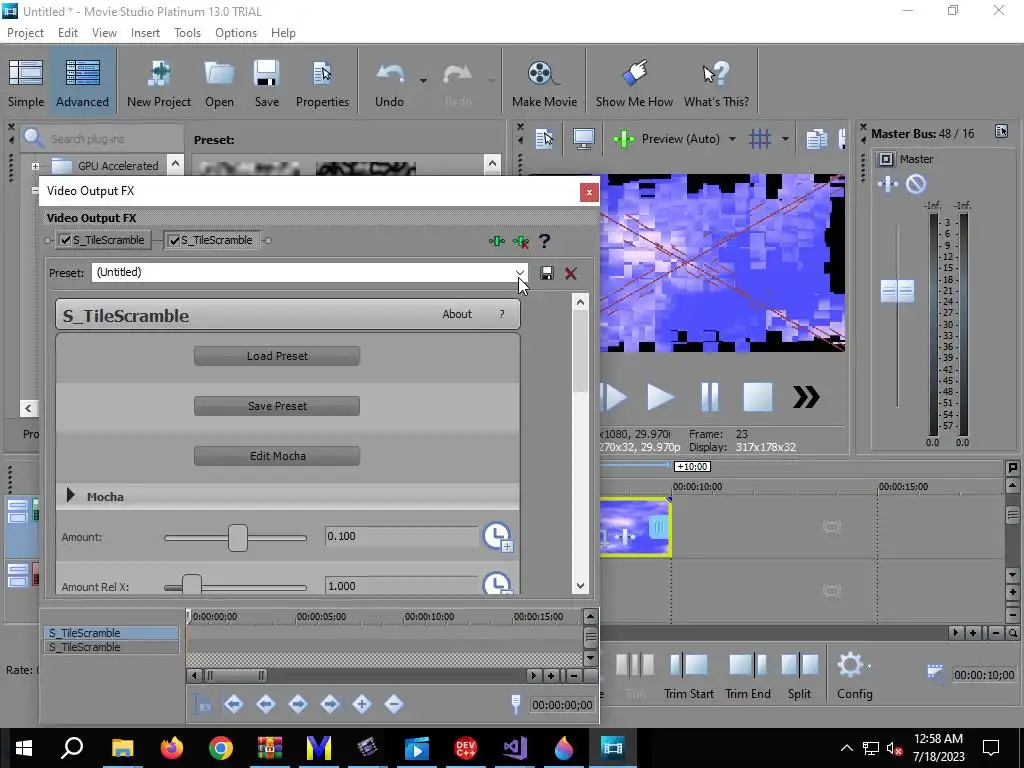The width and height of the screenshot is (1024, 768).
Task: Open the overlays grid dropdown arrow
Action: click(x=785, y=138)
